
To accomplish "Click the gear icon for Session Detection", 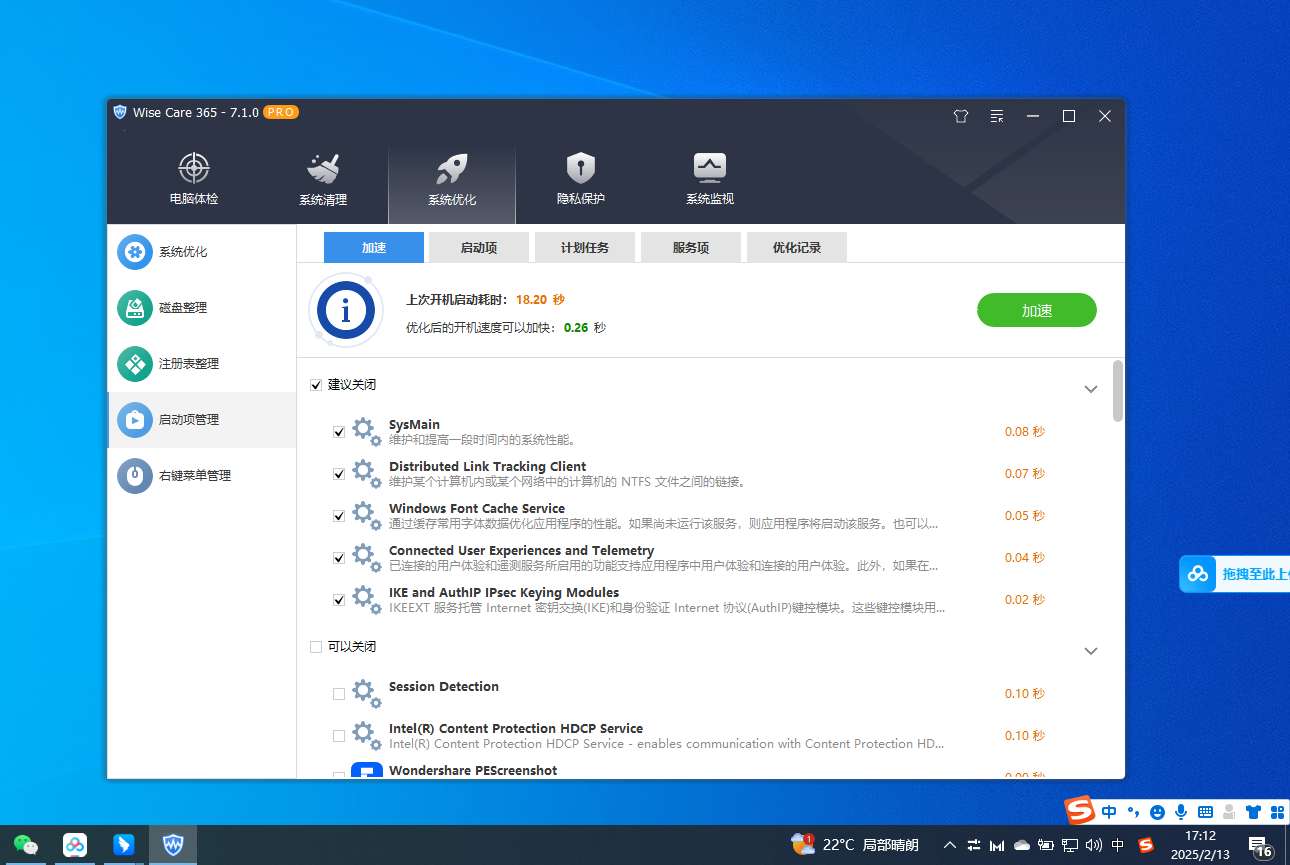I will tap(367, 694).
